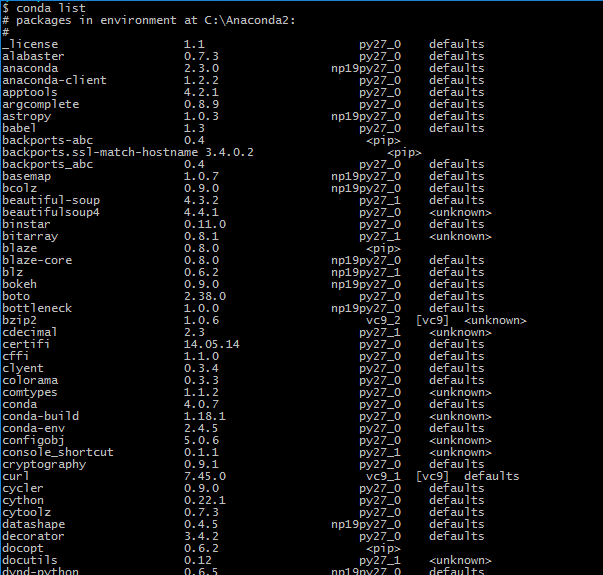Click the '_license' package name
Image resolution: width=603 pixels, height=575 pixels.
[30, 44]
